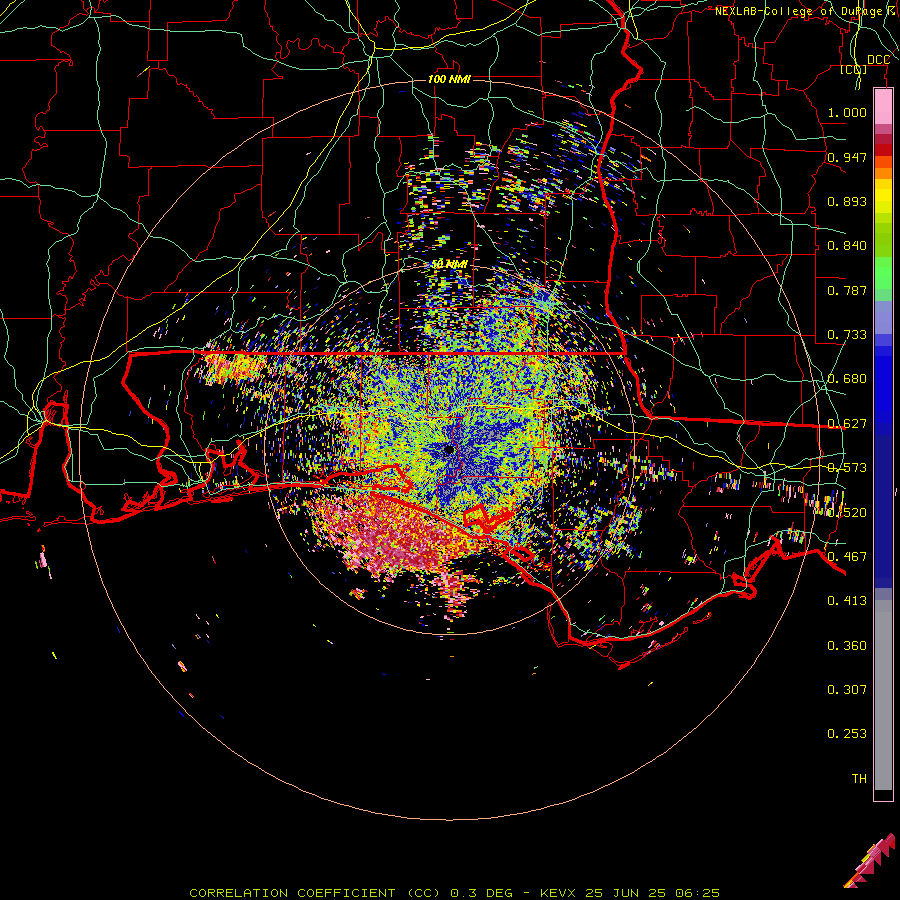
Task: Select the 0.680 color scale value
Action: 847,379
